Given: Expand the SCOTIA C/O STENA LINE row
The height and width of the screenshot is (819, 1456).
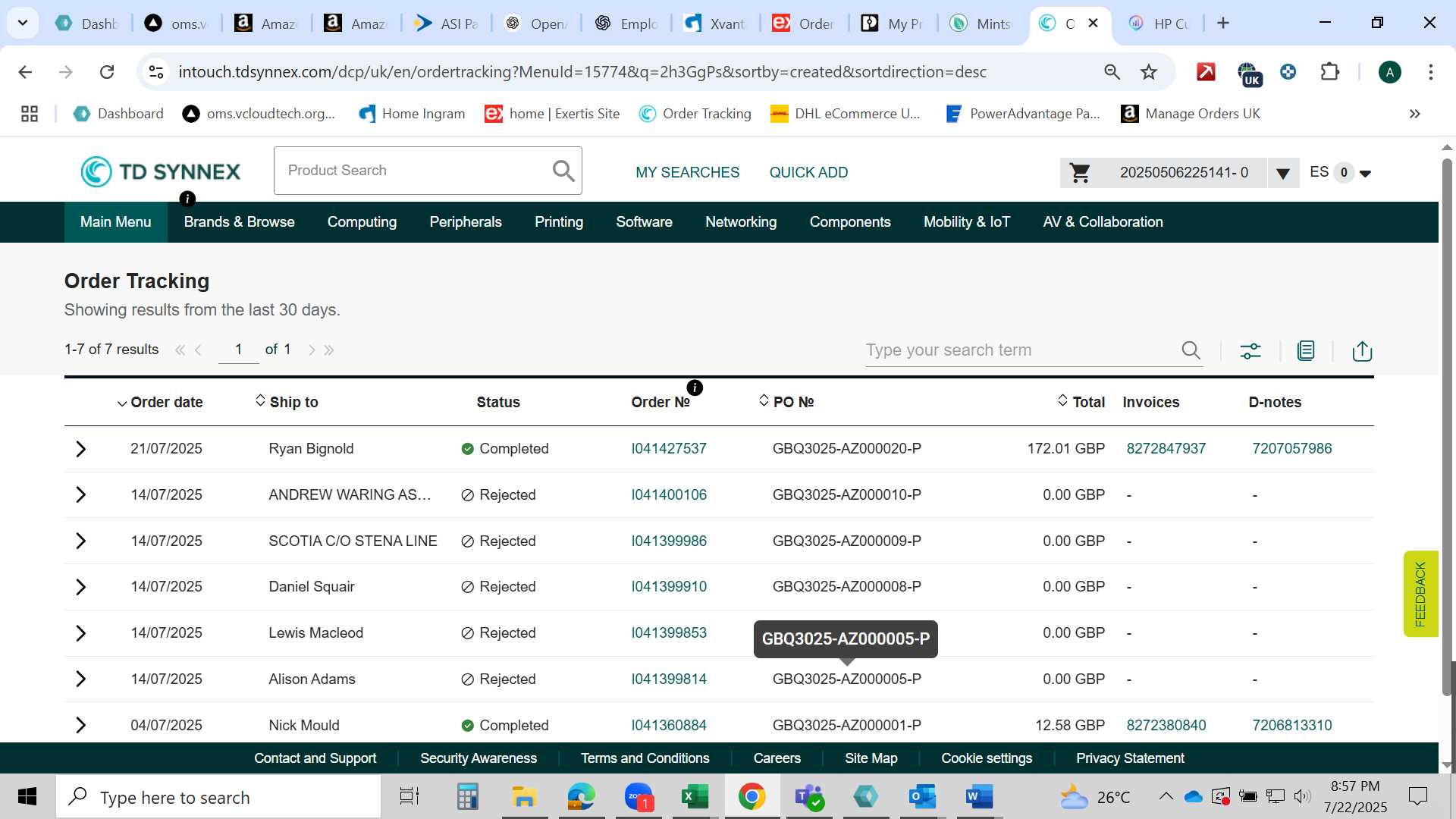Looking at the screenshot, I should pyautogui.click(x=81, y=541).
